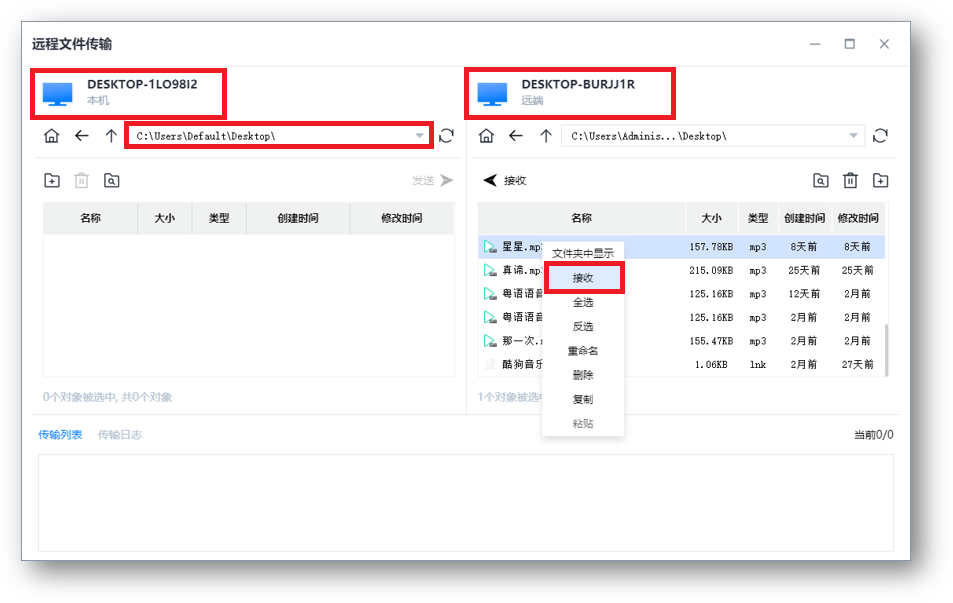The height and width of the screenshot is (603, 953).
Task: Choose 重命名 in context menu
Action: (x=583, y=351)
